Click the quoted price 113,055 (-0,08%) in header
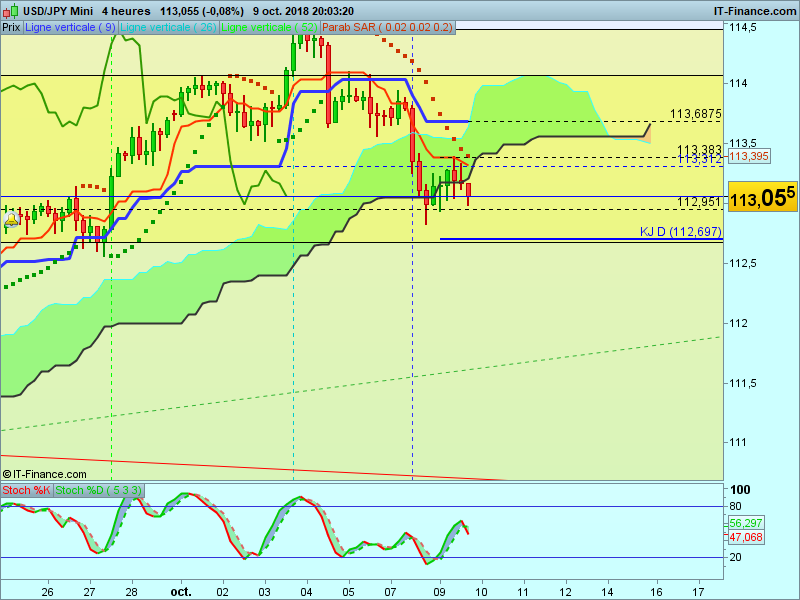 202,11
